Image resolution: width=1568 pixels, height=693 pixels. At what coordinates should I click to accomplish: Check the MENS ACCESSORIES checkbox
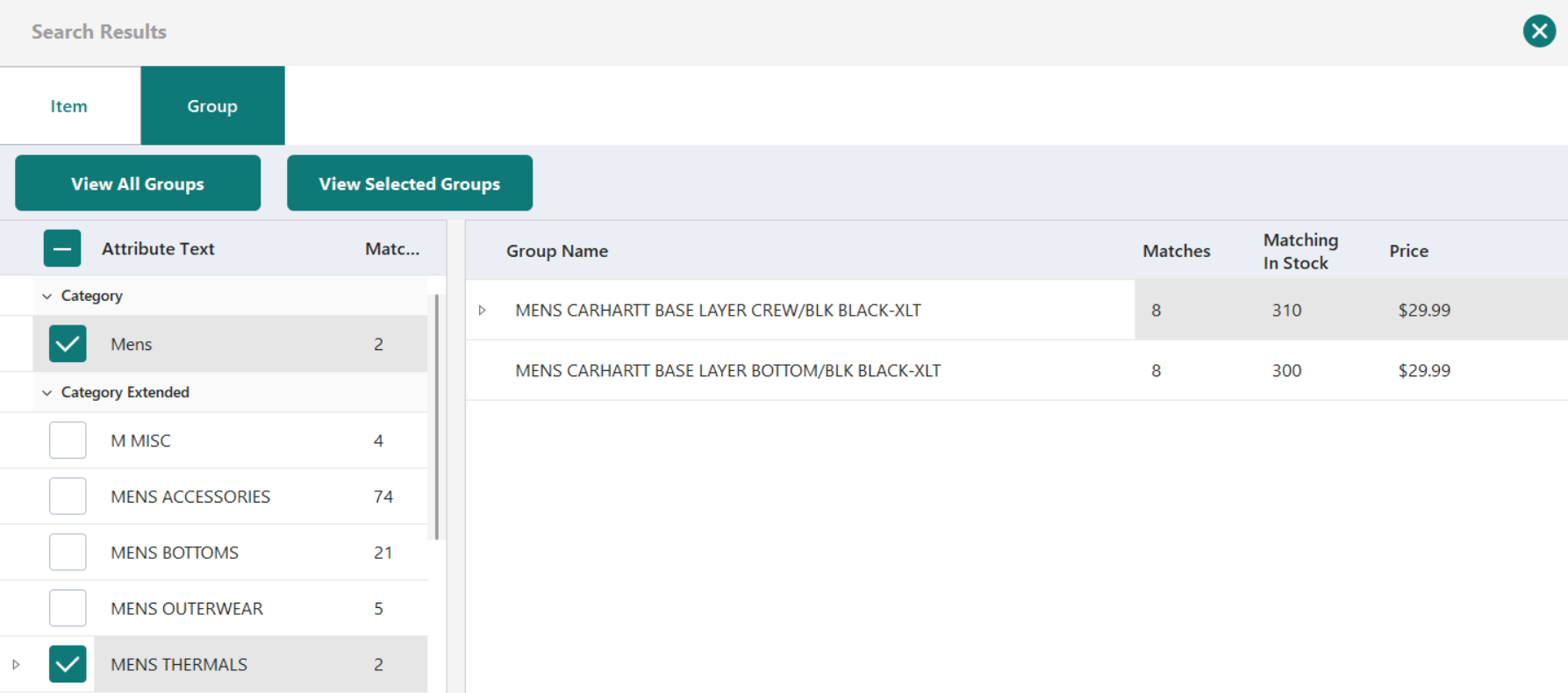(x=68, y=497)
